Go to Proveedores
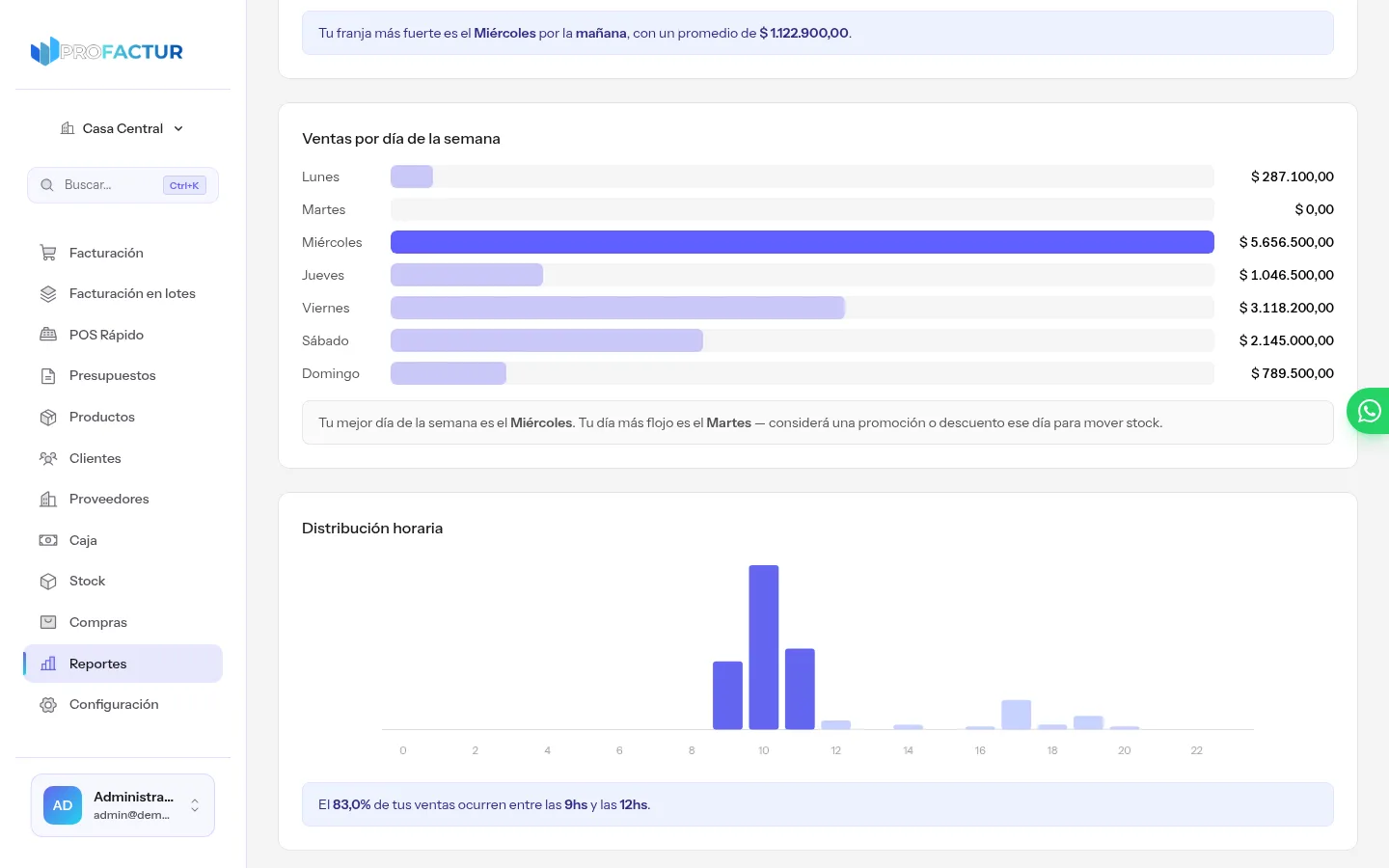 coord(123,500)
